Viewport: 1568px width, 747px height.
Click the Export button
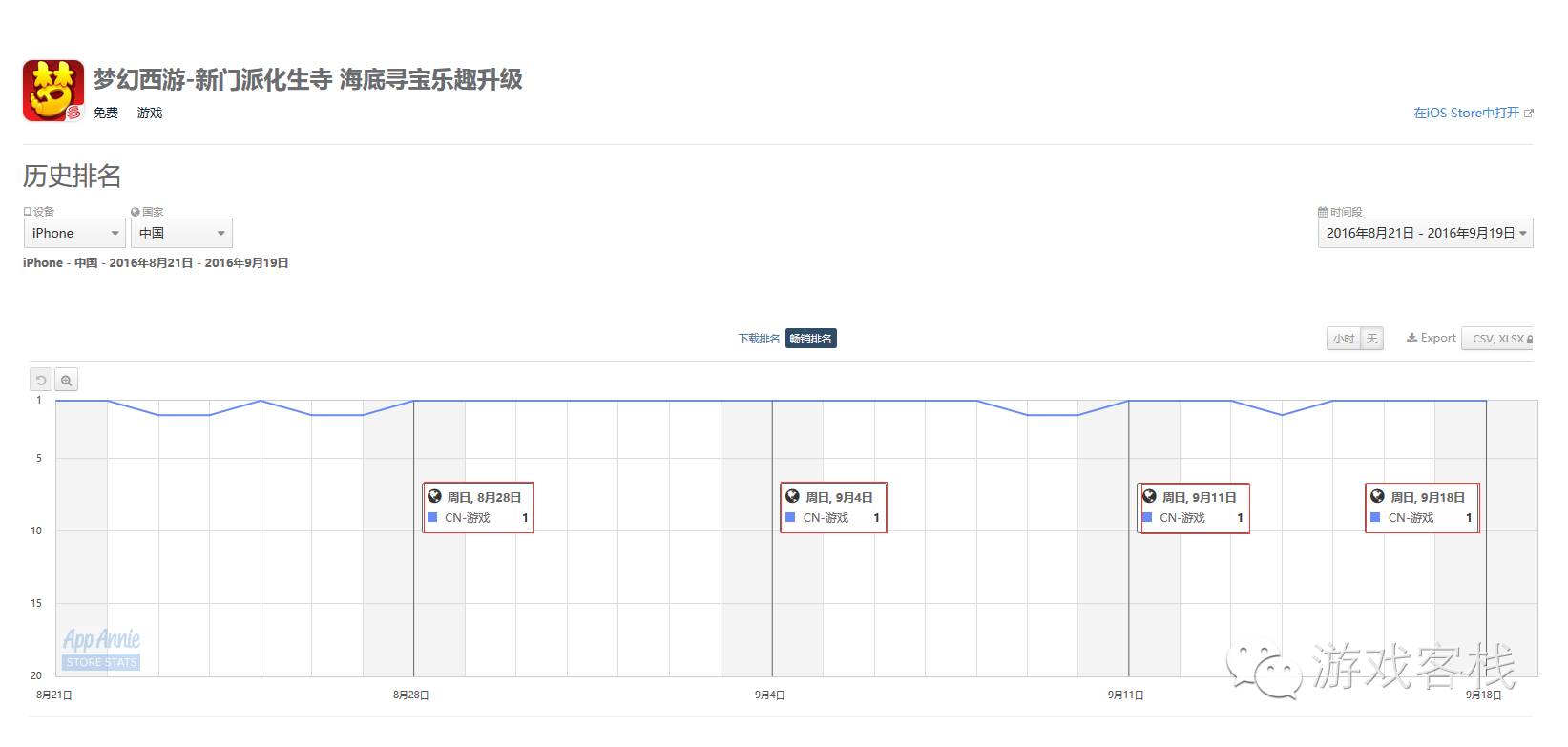click(x=1432, y=338)
